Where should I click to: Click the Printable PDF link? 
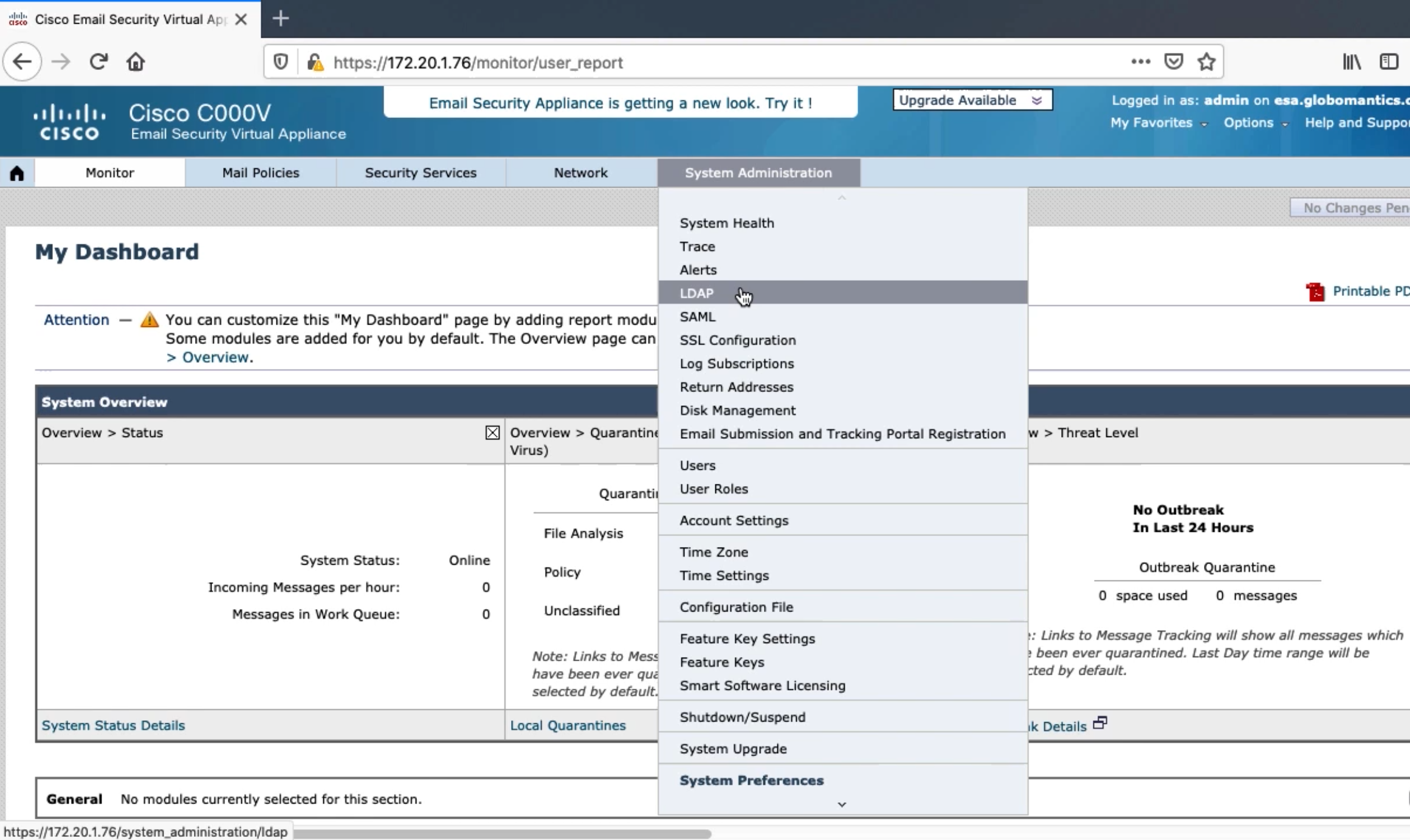(x=1371, y=291)
